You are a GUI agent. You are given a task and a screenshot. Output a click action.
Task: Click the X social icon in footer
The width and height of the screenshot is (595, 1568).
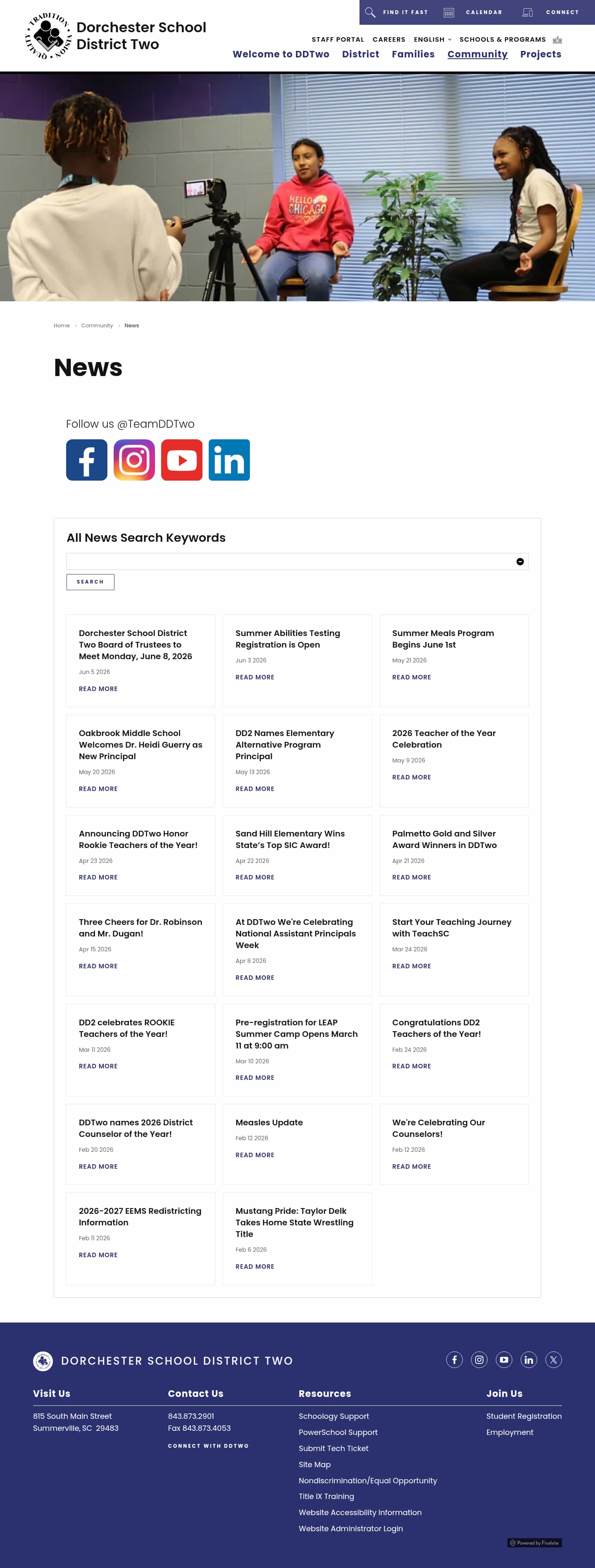554,1360
